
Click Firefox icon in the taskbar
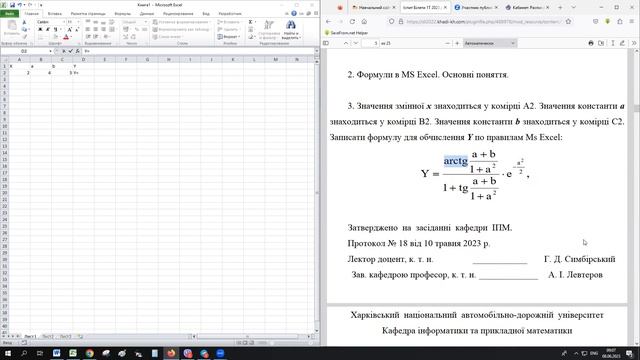pos(171,353)
